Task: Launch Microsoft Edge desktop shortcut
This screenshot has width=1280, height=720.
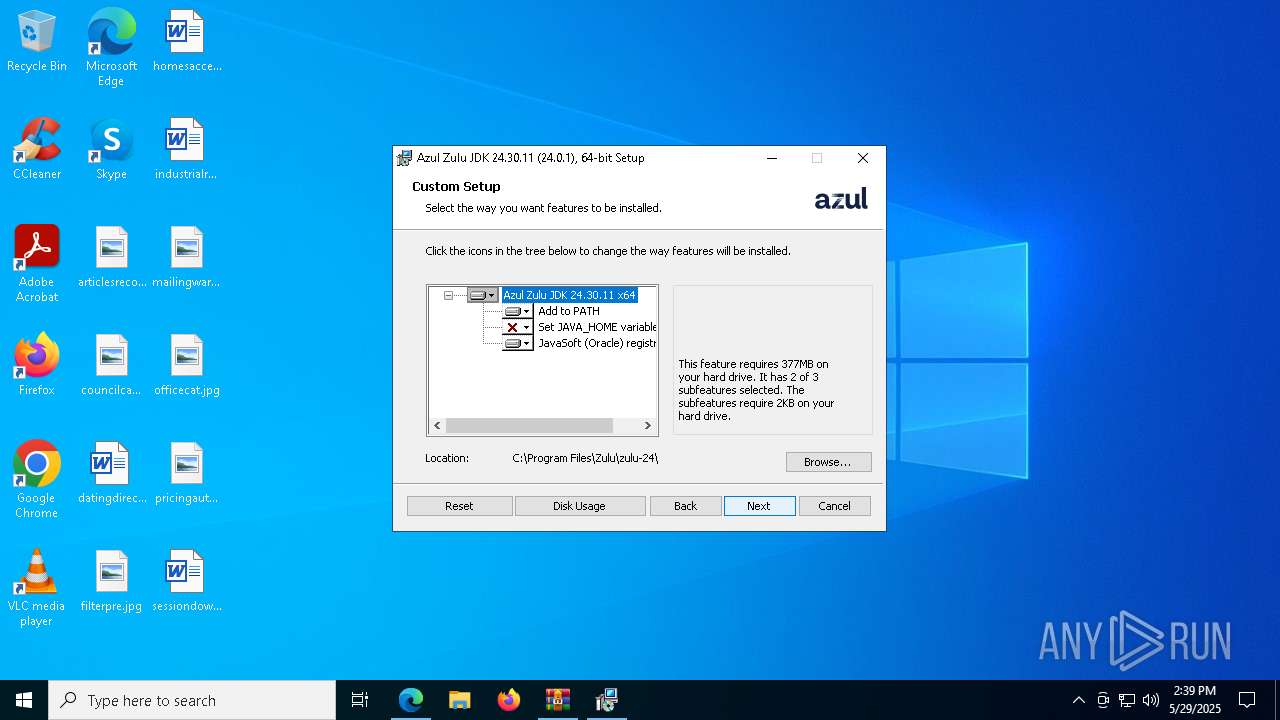Action: point(111,47)
